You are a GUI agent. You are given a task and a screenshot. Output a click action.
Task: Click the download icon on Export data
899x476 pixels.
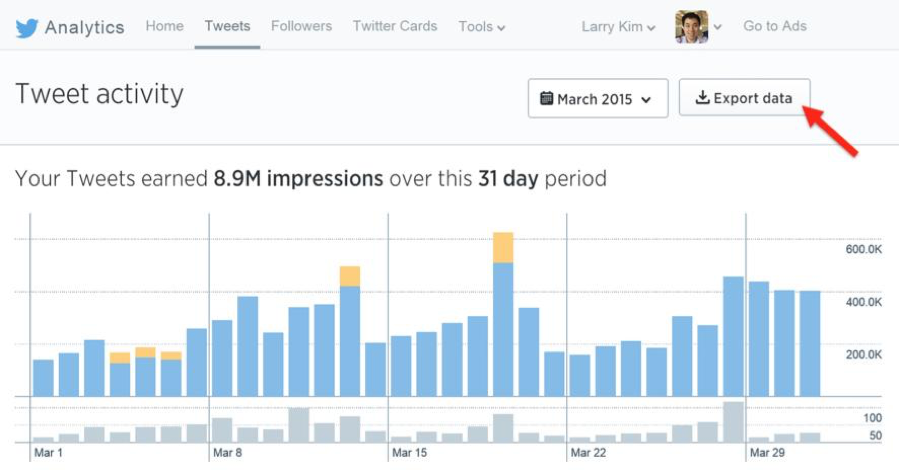(x=702, y=98)
